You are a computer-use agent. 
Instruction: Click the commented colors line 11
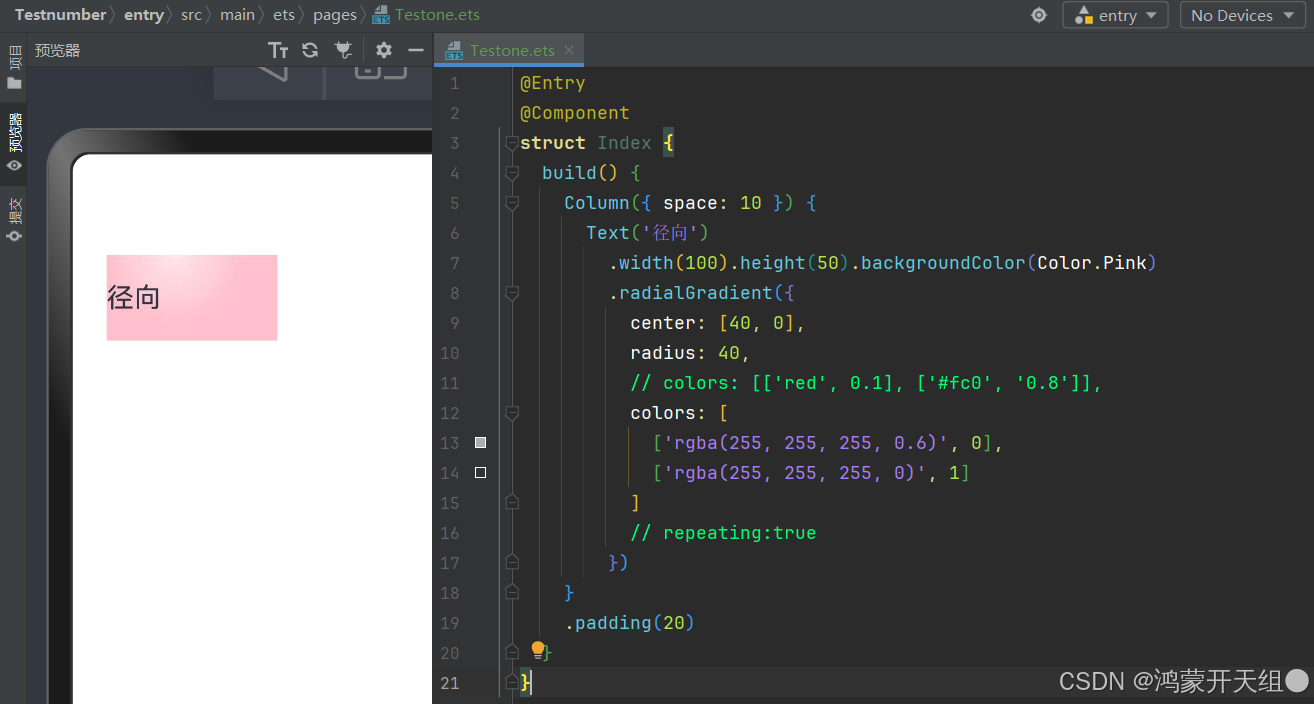point(866,383)
